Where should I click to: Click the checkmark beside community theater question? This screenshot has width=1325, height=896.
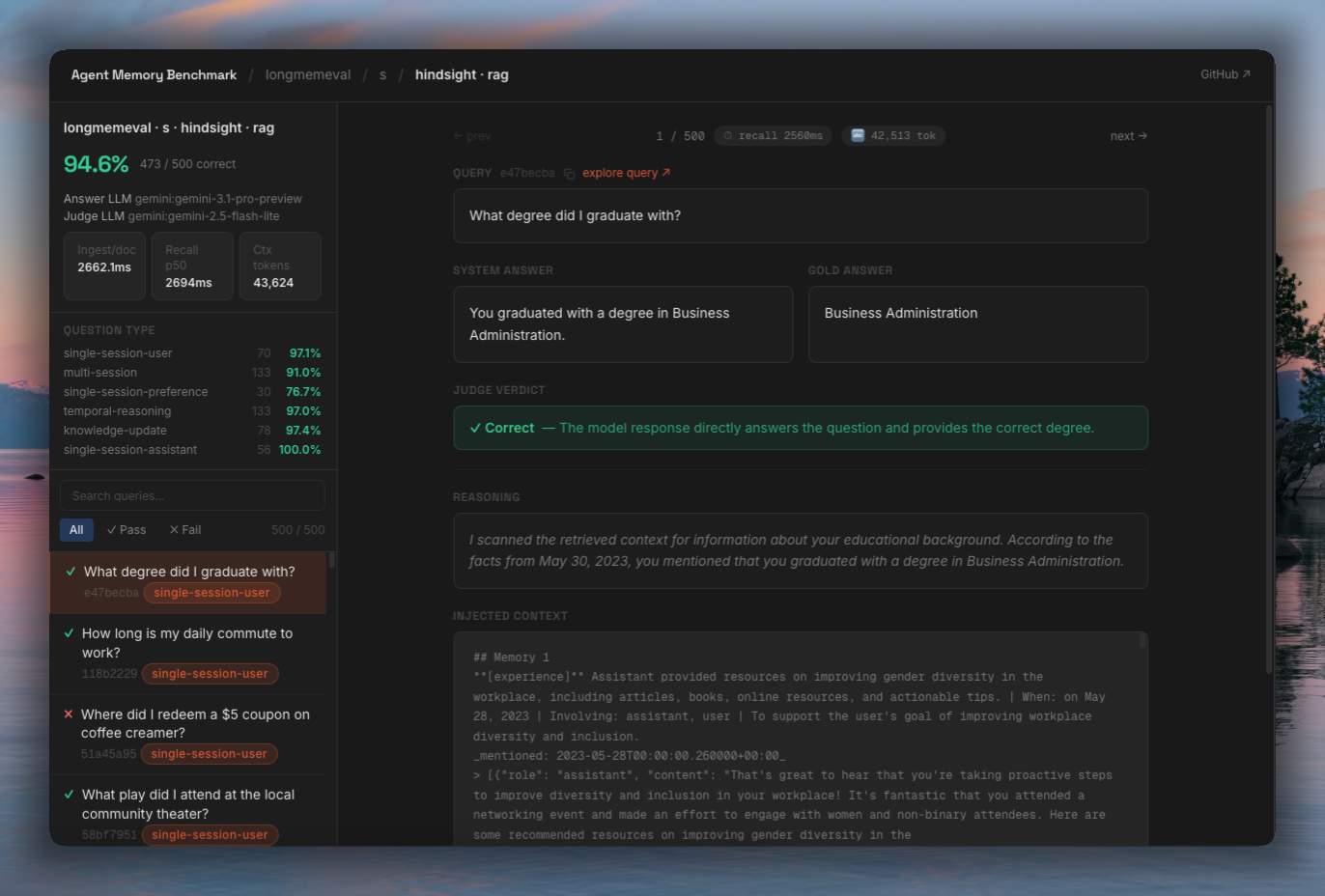(x=69, y=795)
